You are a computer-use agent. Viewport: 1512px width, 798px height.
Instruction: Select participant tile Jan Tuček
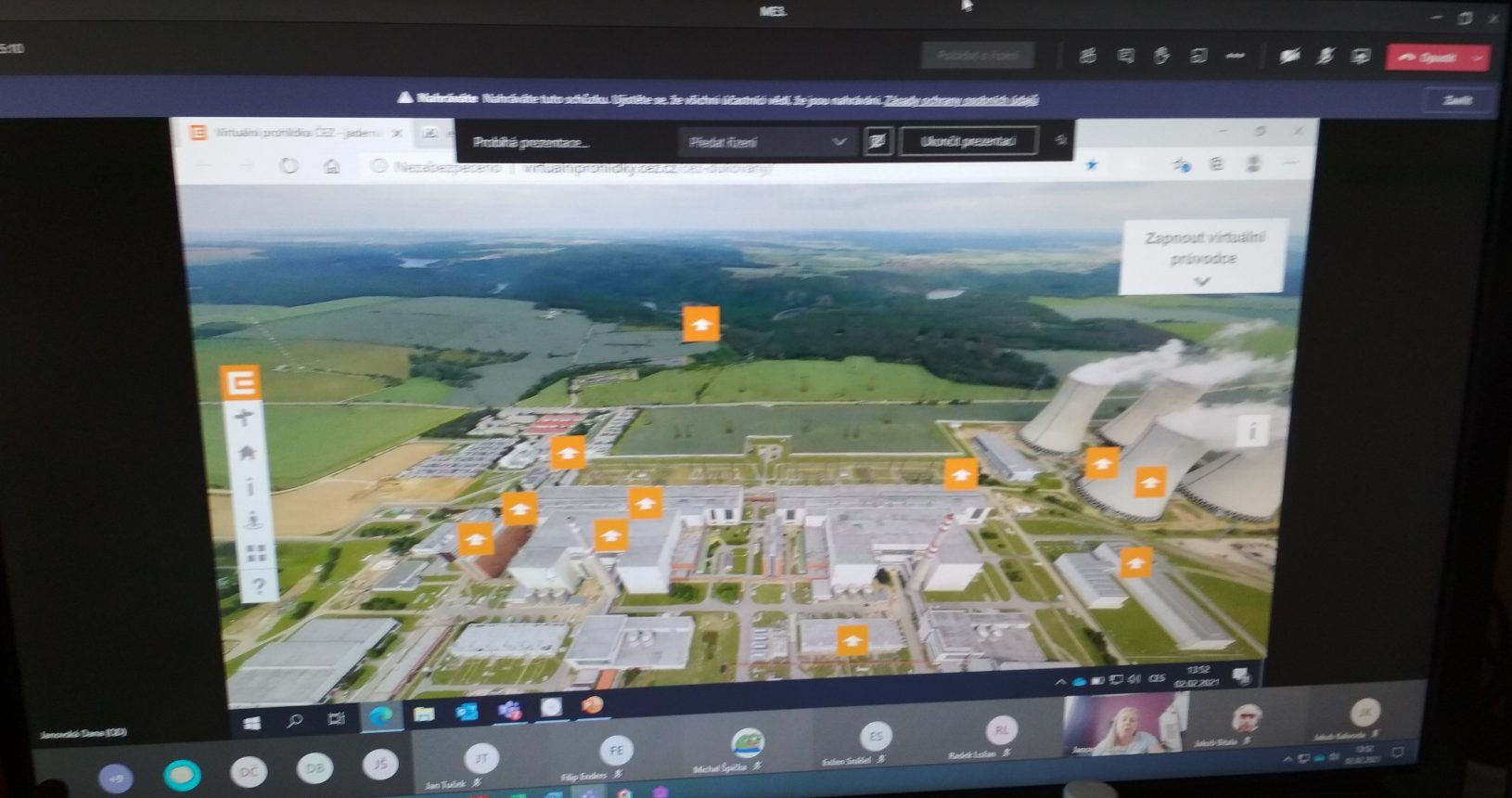(x=481, y=765)
